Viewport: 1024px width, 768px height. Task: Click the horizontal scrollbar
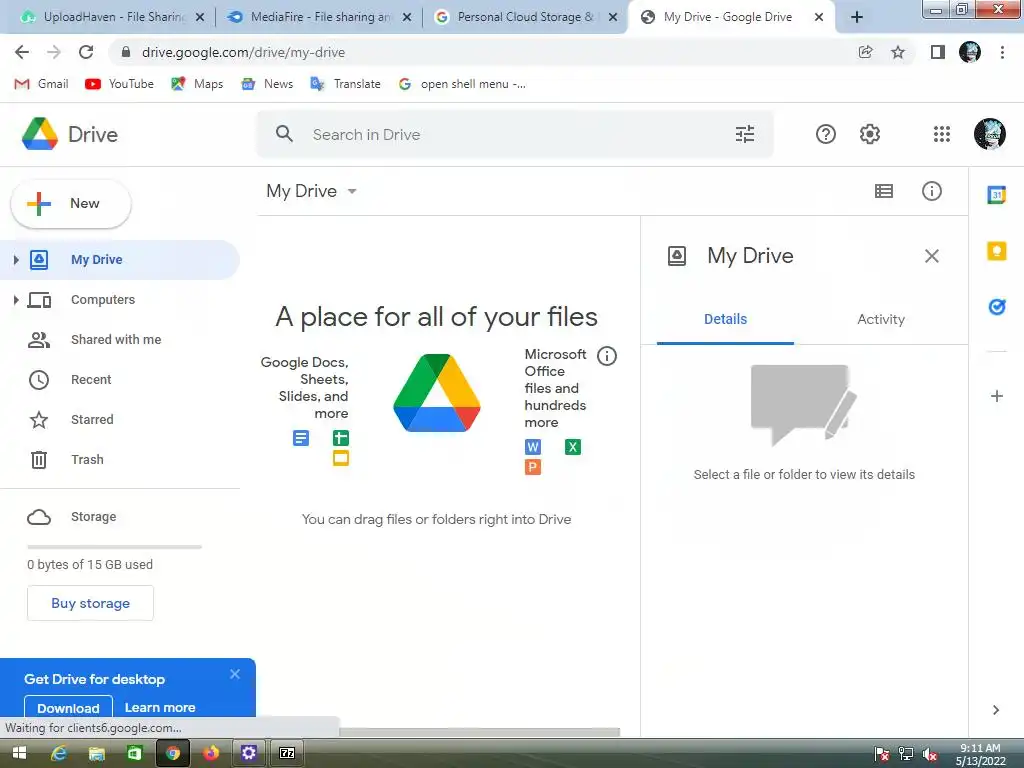[x=479, y=732]
